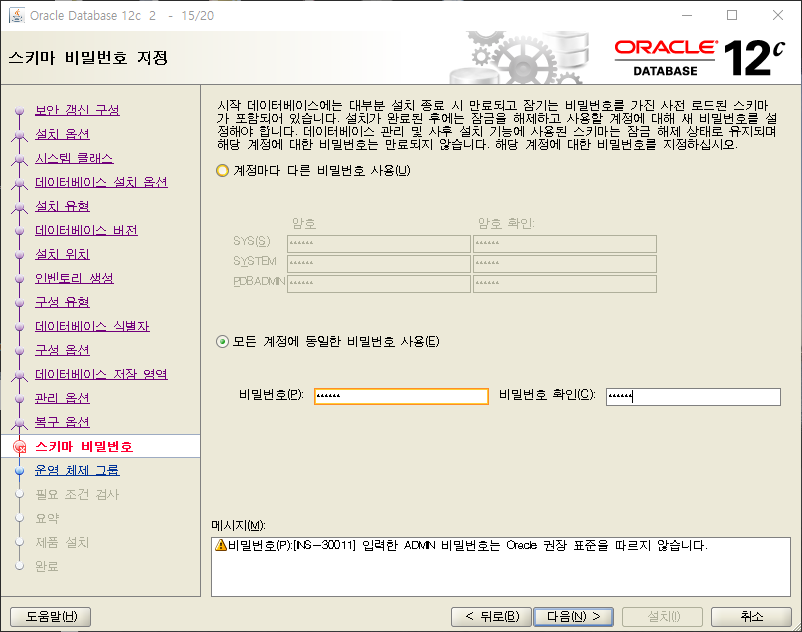Image resolution: width=802 pixels, height=632 pixels.
Task: Open the '복구 옵션' step link
Action: click(62, 422)
